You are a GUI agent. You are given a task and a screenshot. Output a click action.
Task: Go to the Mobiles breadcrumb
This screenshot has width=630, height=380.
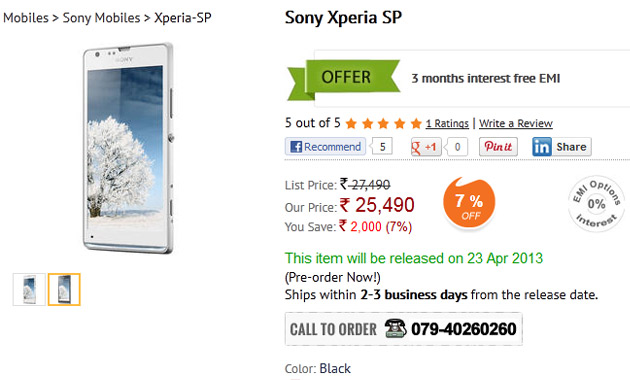pos(26,18)
